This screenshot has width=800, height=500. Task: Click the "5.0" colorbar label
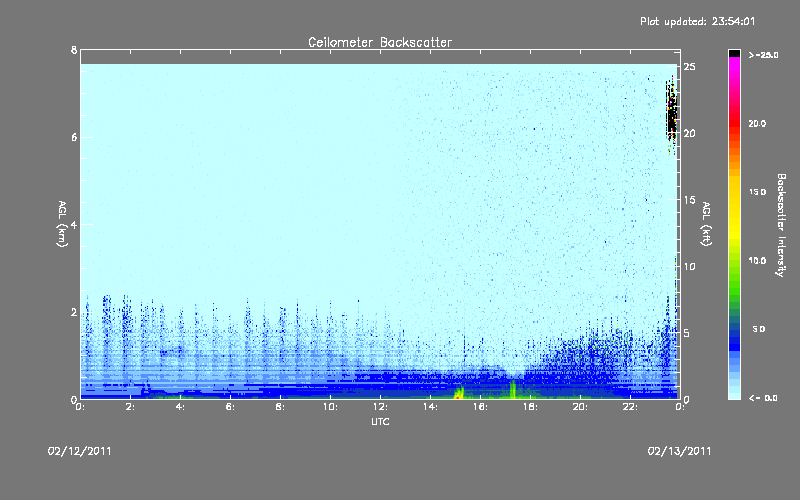tap(759, 329)
